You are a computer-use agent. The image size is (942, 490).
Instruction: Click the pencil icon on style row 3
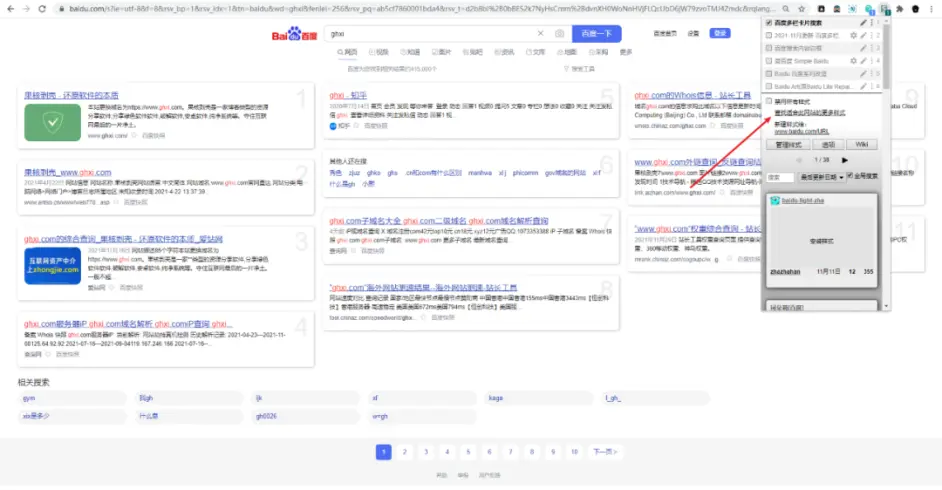coord(863,48)
